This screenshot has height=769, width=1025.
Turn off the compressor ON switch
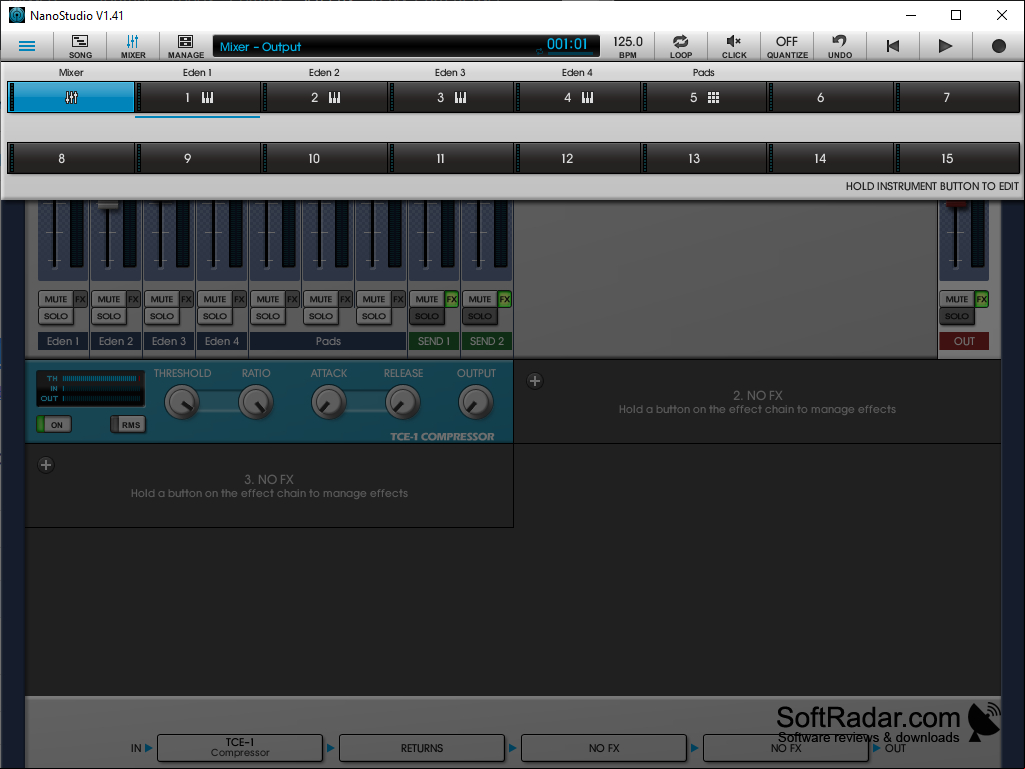54,424
